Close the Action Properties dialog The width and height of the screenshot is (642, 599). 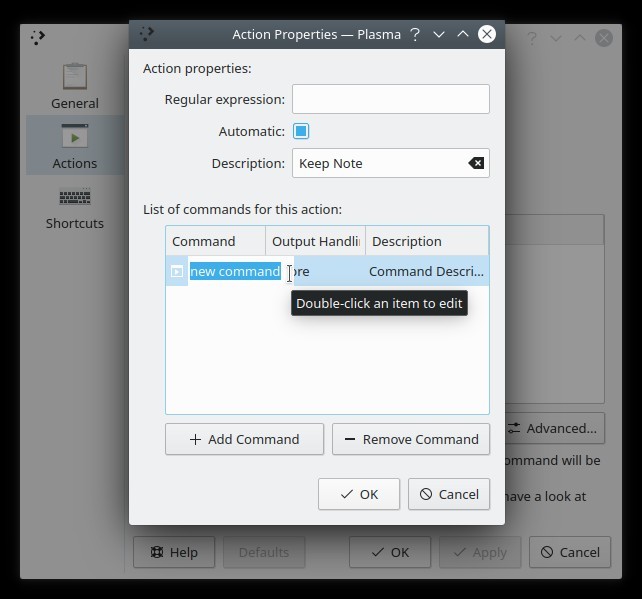click(487, 34)
